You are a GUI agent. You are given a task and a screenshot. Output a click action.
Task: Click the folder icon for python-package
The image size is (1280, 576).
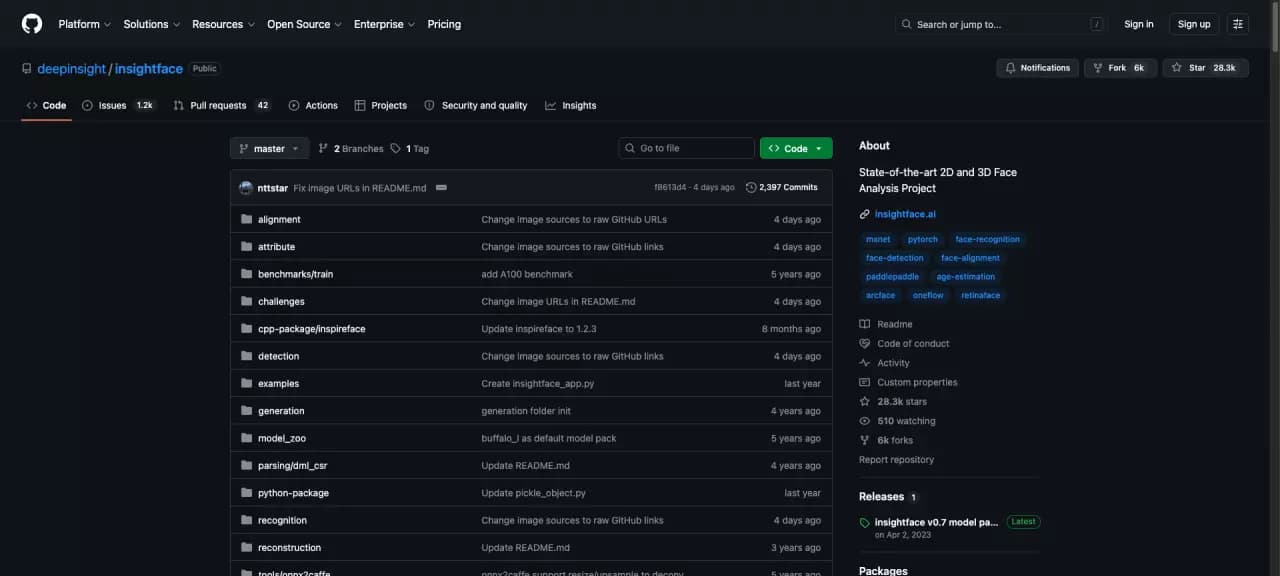click(x=246, y=493)
